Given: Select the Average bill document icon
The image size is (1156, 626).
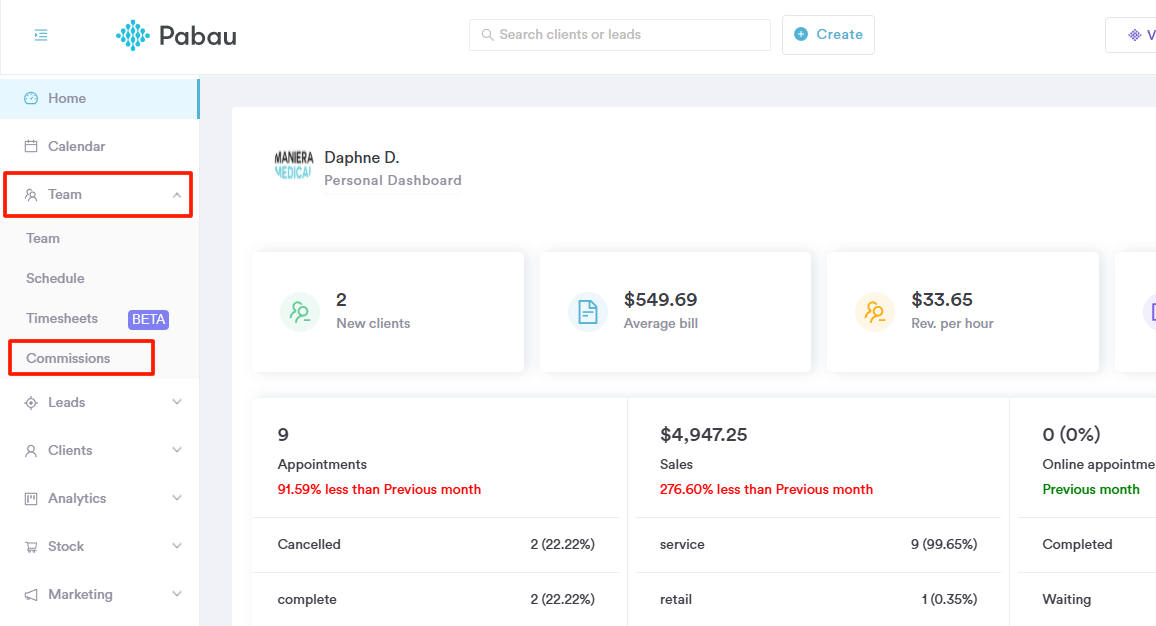Looking at the screenshot, I should 587,312.
